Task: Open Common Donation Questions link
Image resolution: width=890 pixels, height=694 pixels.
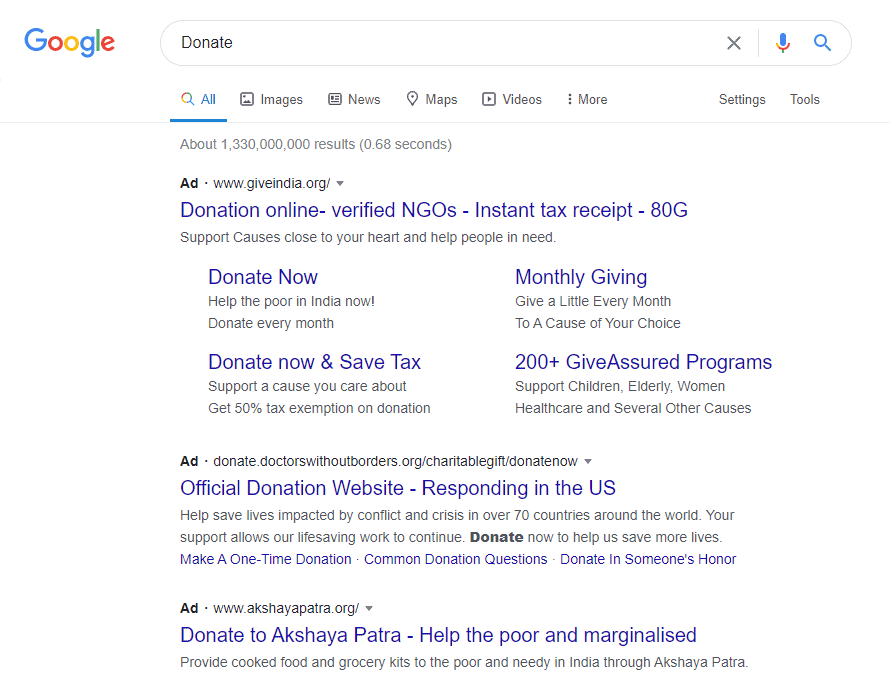Action: coord(456,559)
